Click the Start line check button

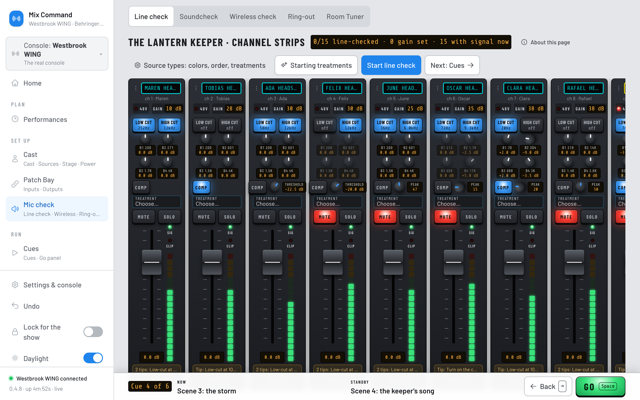tap(391, 65)
